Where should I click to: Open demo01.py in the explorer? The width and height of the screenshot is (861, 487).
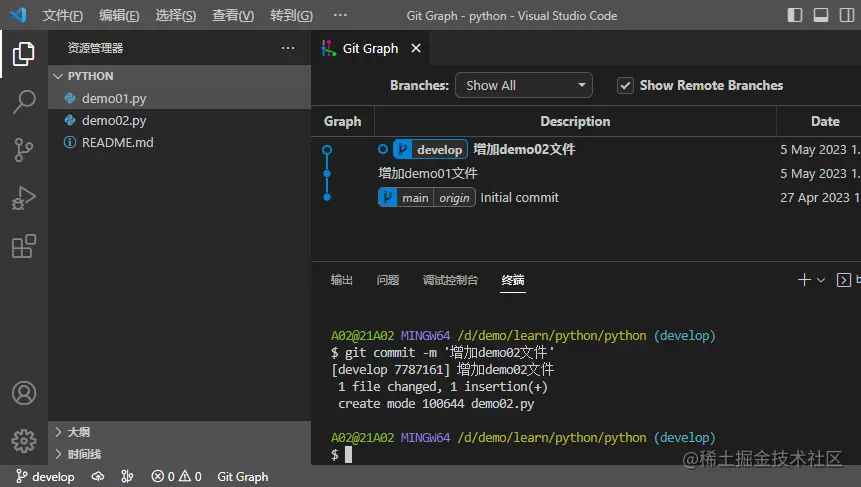[x=180, y=98]
